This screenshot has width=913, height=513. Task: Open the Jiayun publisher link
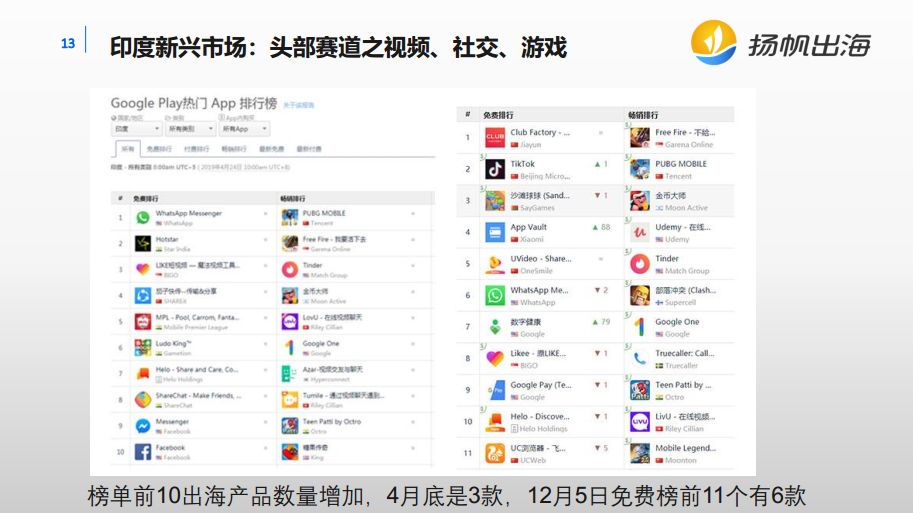[x=530, y=145]
